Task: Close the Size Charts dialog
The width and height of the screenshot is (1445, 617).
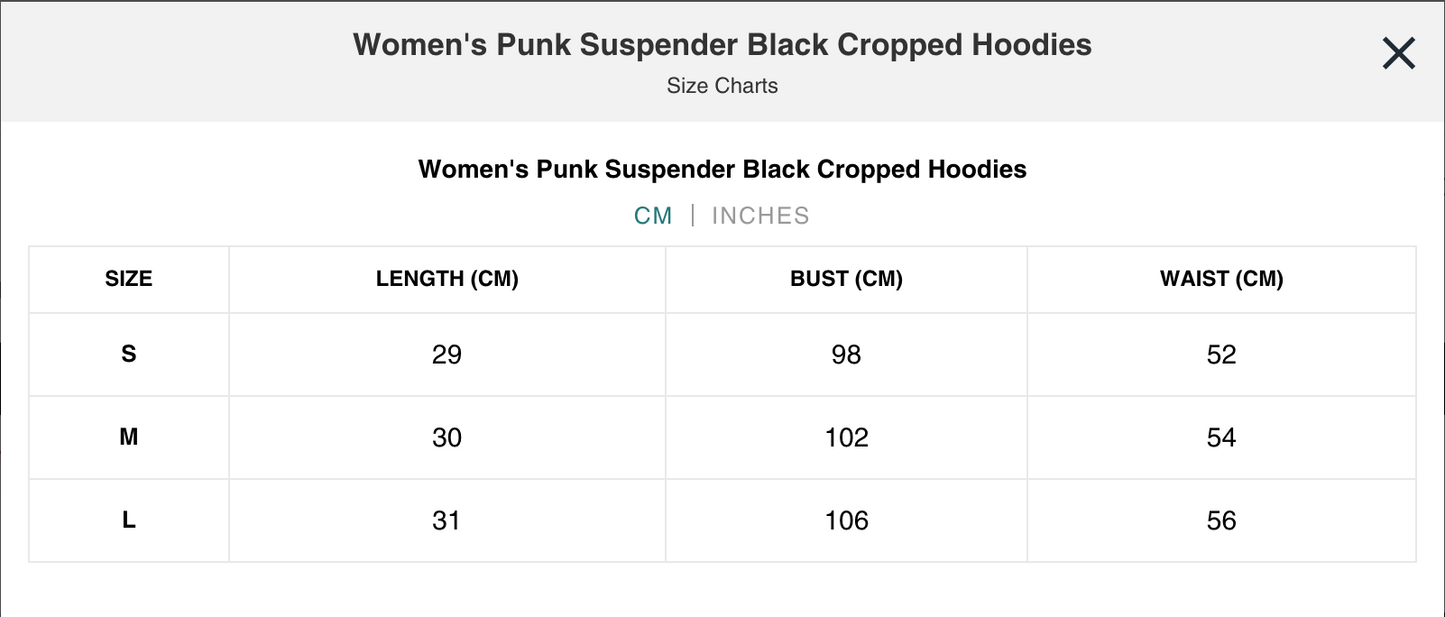Action: (x=1397, y=52)
